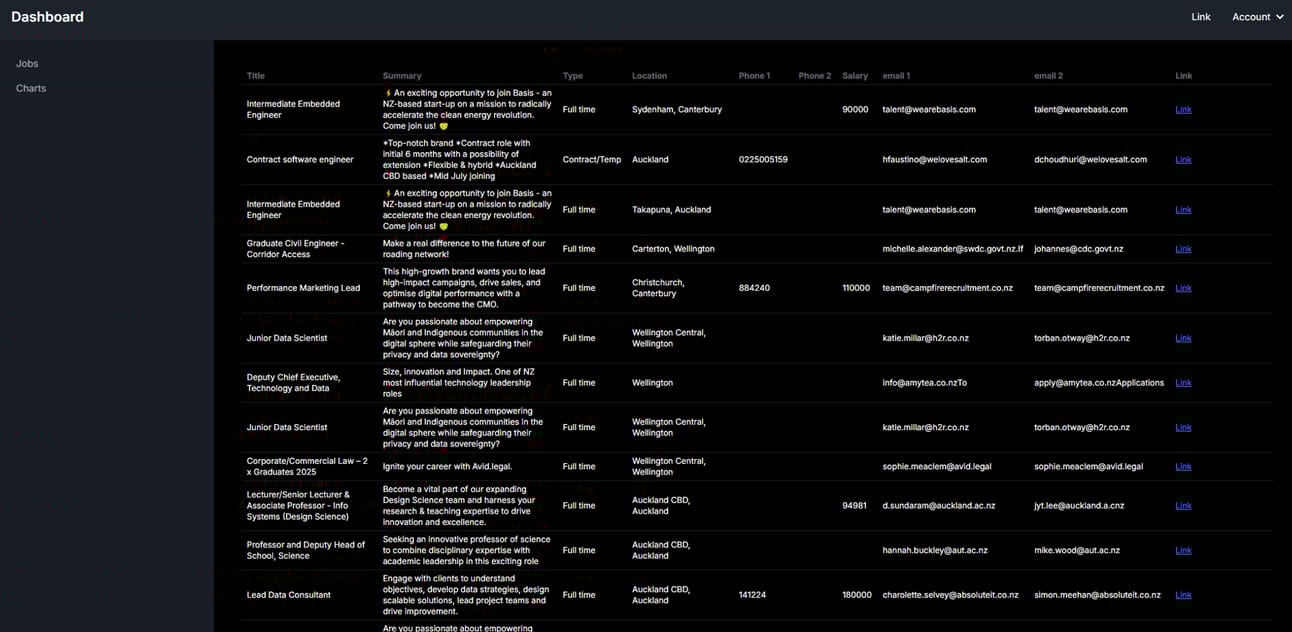Select email johannes@cdc.govt.nz

(x=1078, y=249)
